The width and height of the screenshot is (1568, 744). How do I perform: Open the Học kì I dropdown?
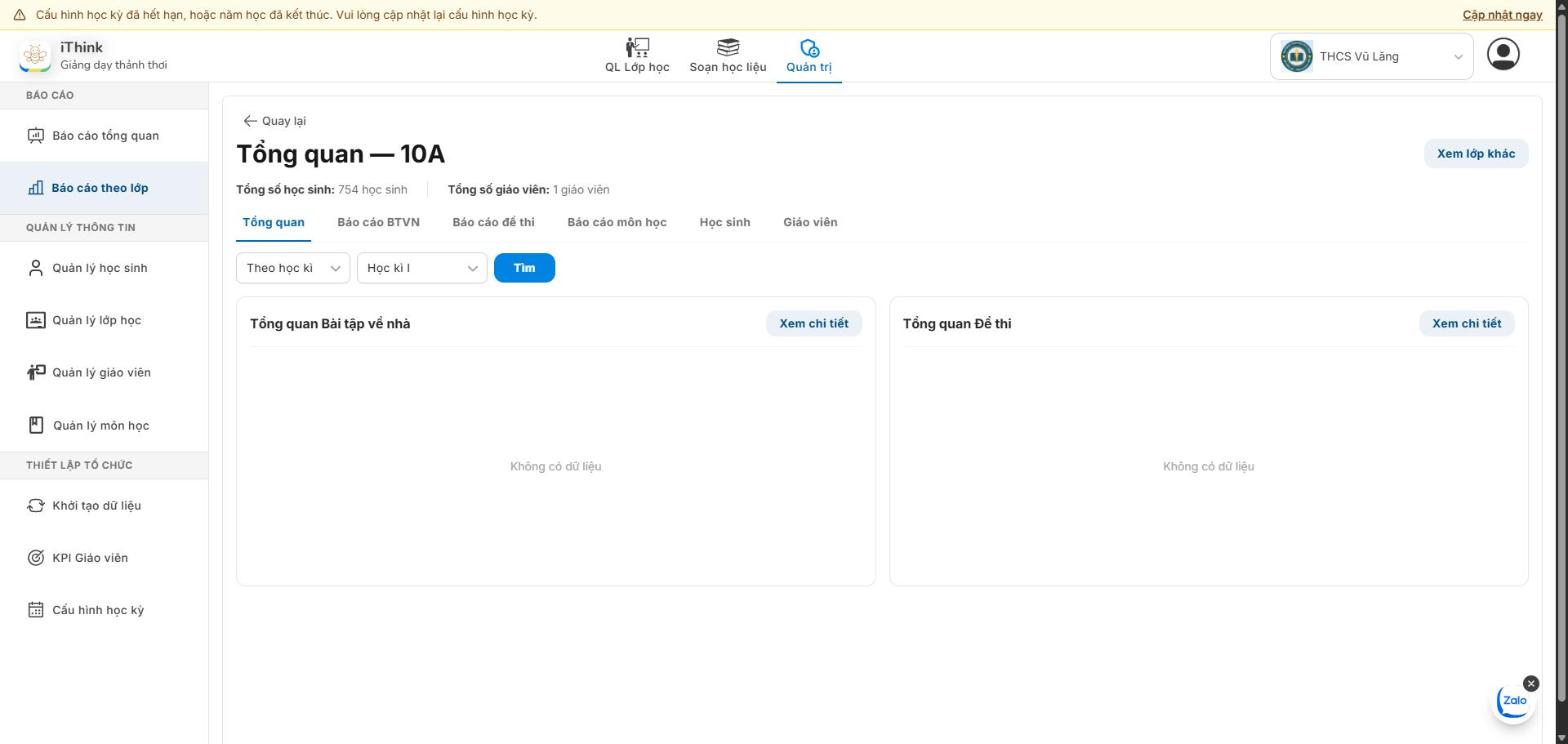pyautogui.click(x=422, y=268)
